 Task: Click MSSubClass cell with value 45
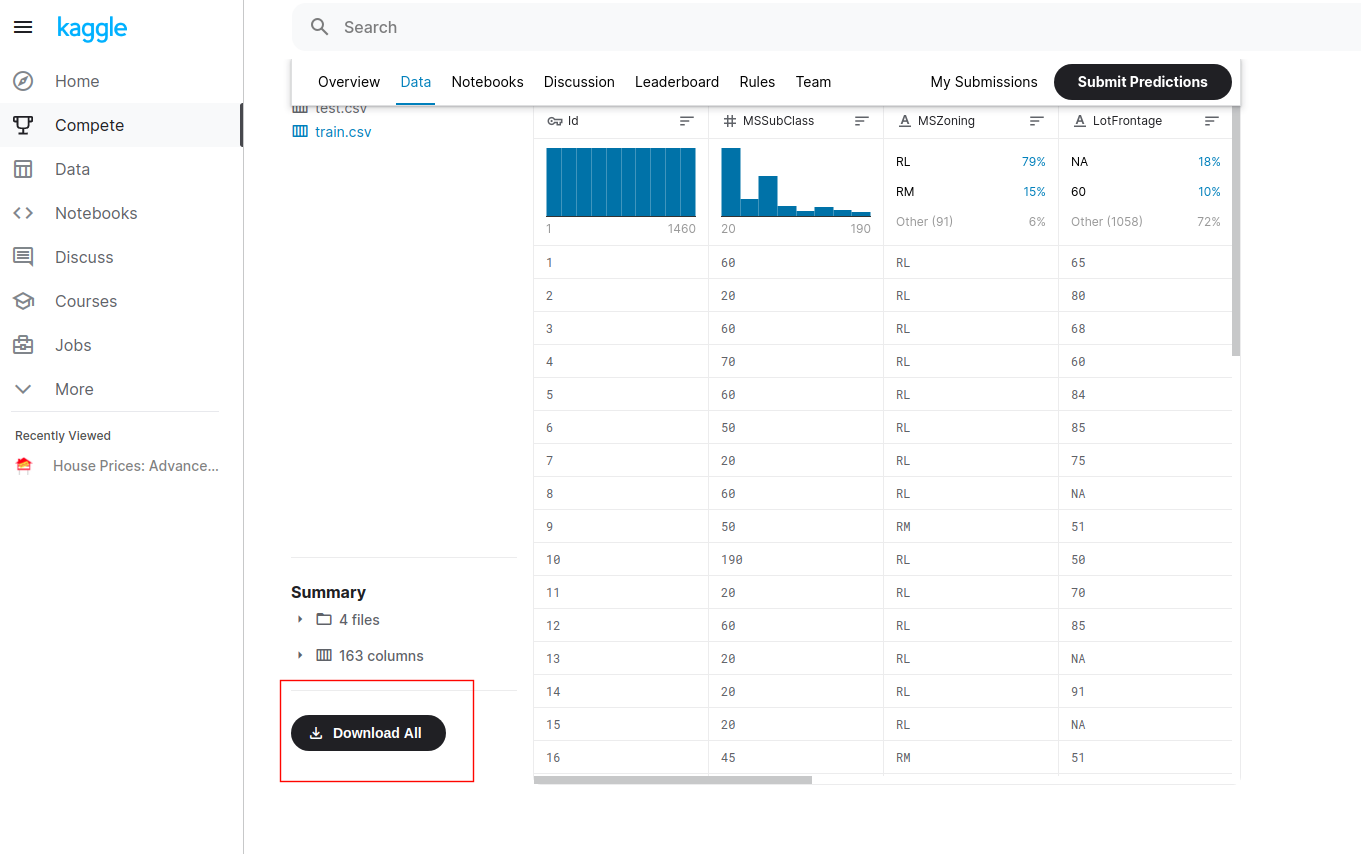tap(796, 757)
